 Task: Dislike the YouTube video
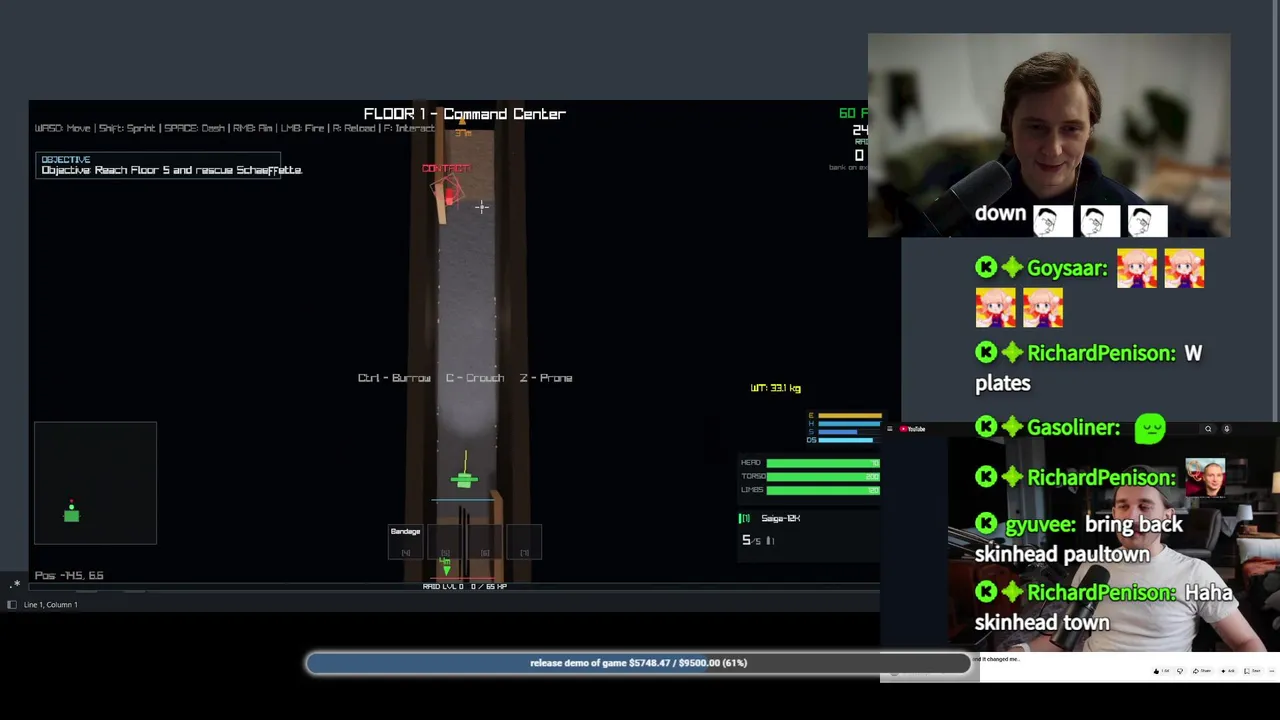tap(1180, 671)
